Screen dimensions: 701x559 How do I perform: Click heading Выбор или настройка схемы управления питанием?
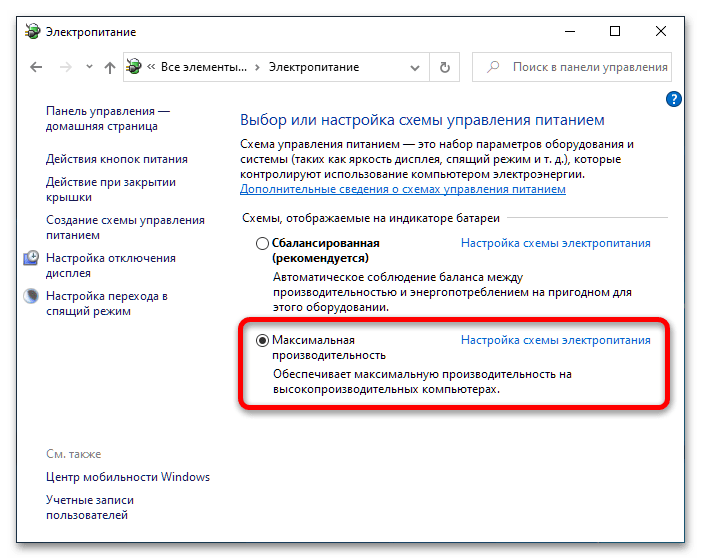coord(422,120)
